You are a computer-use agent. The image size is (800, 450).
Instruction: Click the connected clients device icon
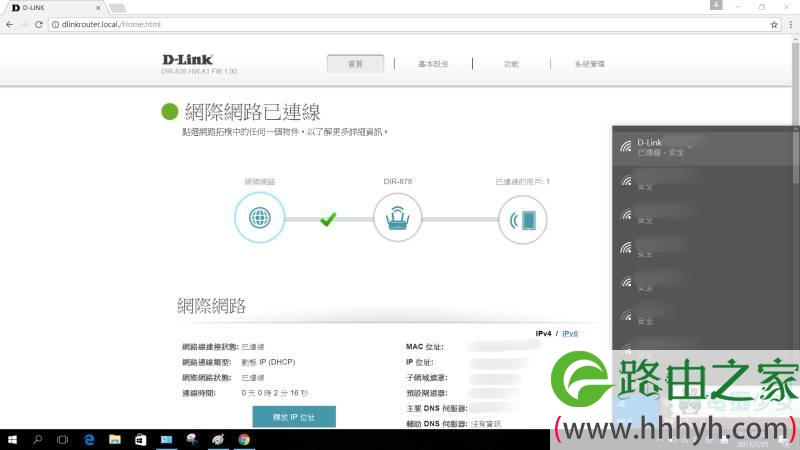522,220
